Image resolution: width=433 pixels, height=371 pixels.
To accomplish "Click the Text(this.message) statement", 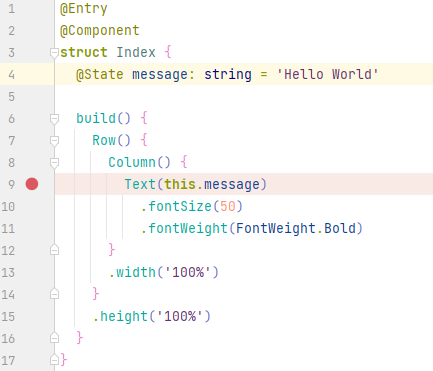I will click(196, 184).
